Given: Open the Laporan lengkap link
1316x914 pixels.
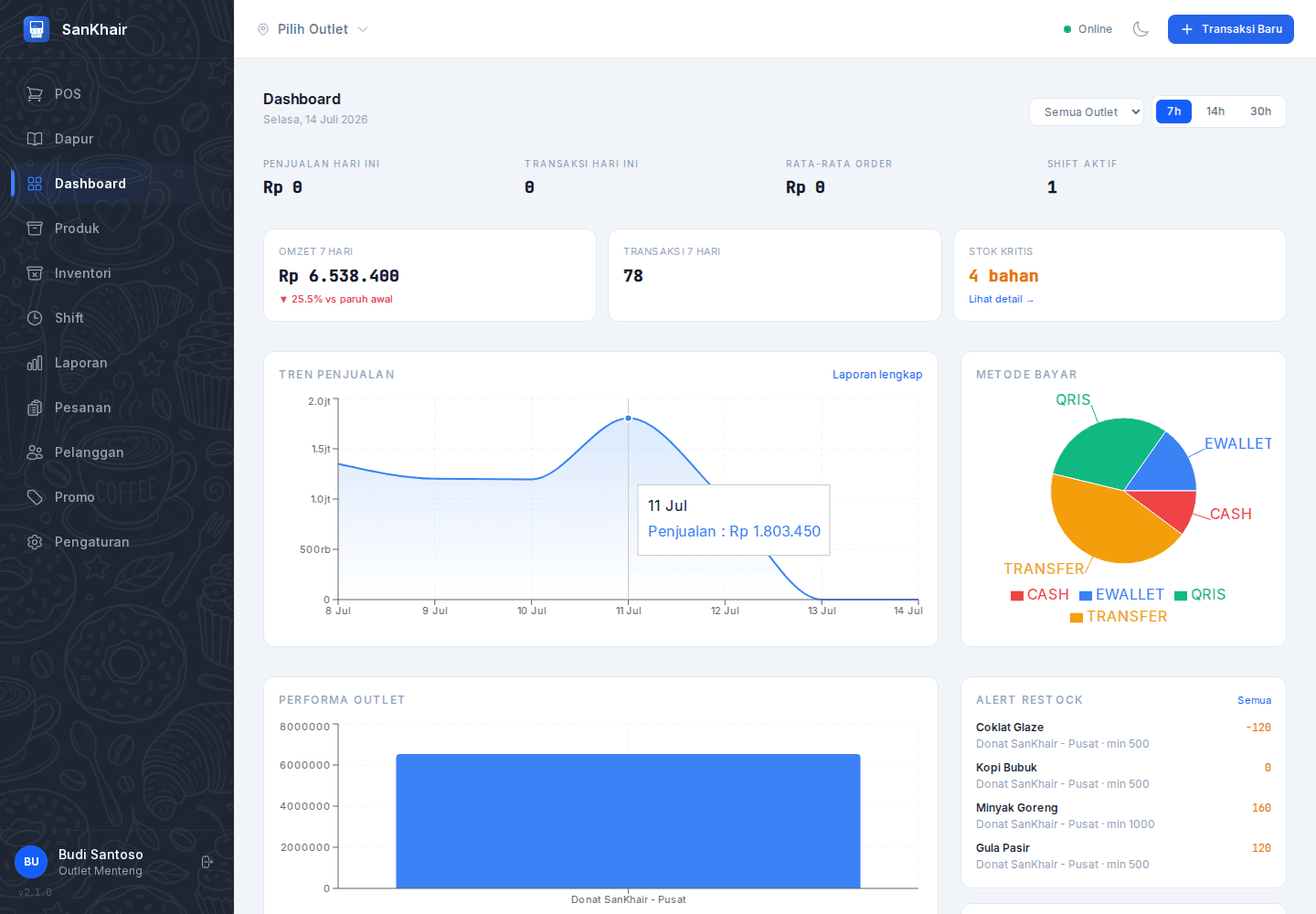Looking at the screenshot, I should tap(877, 375).
